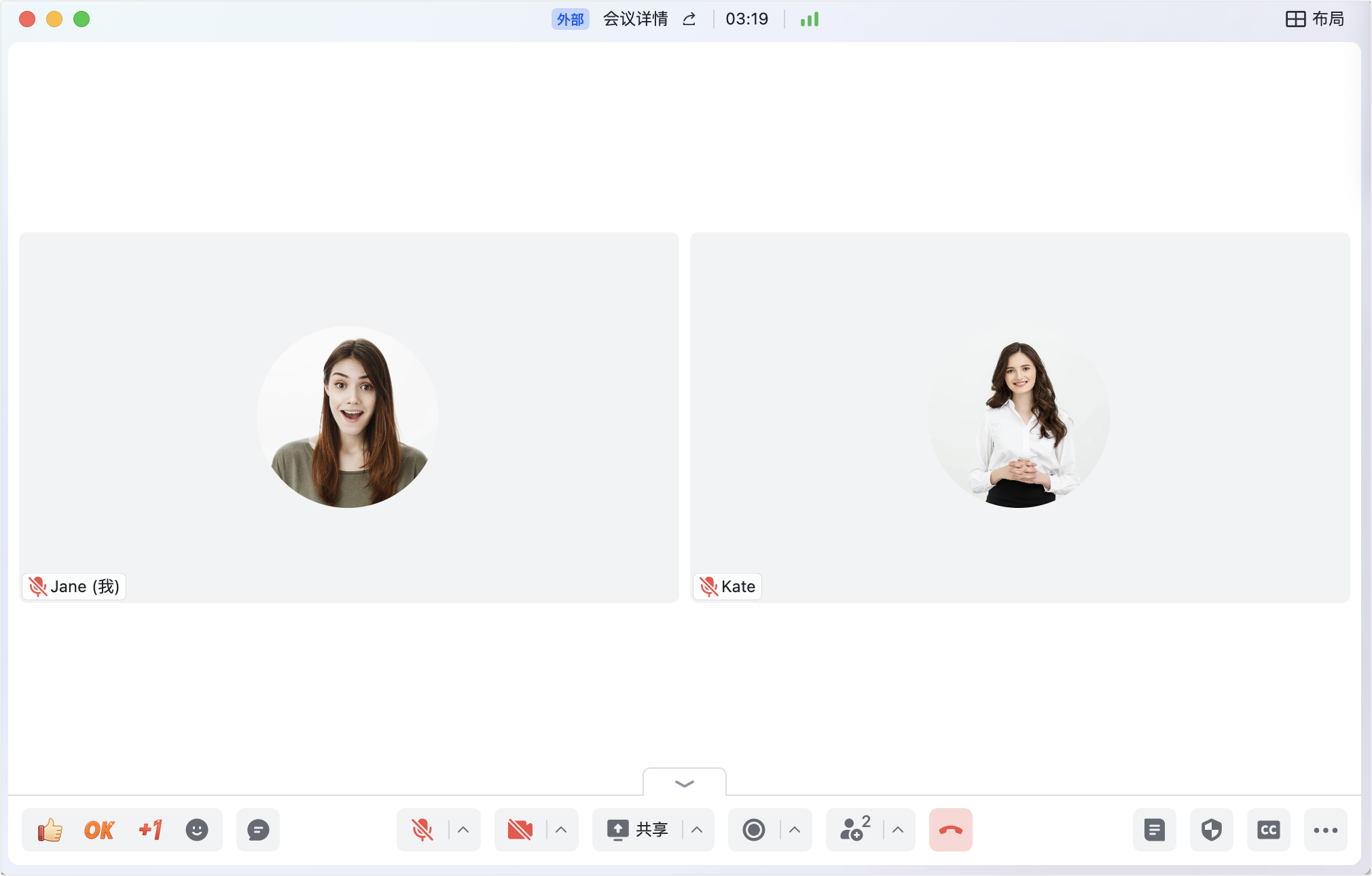This screenshot has width=1372, height=876.
Task: Toggle closed captions (CC)
Action: (x=1269, y=830)
